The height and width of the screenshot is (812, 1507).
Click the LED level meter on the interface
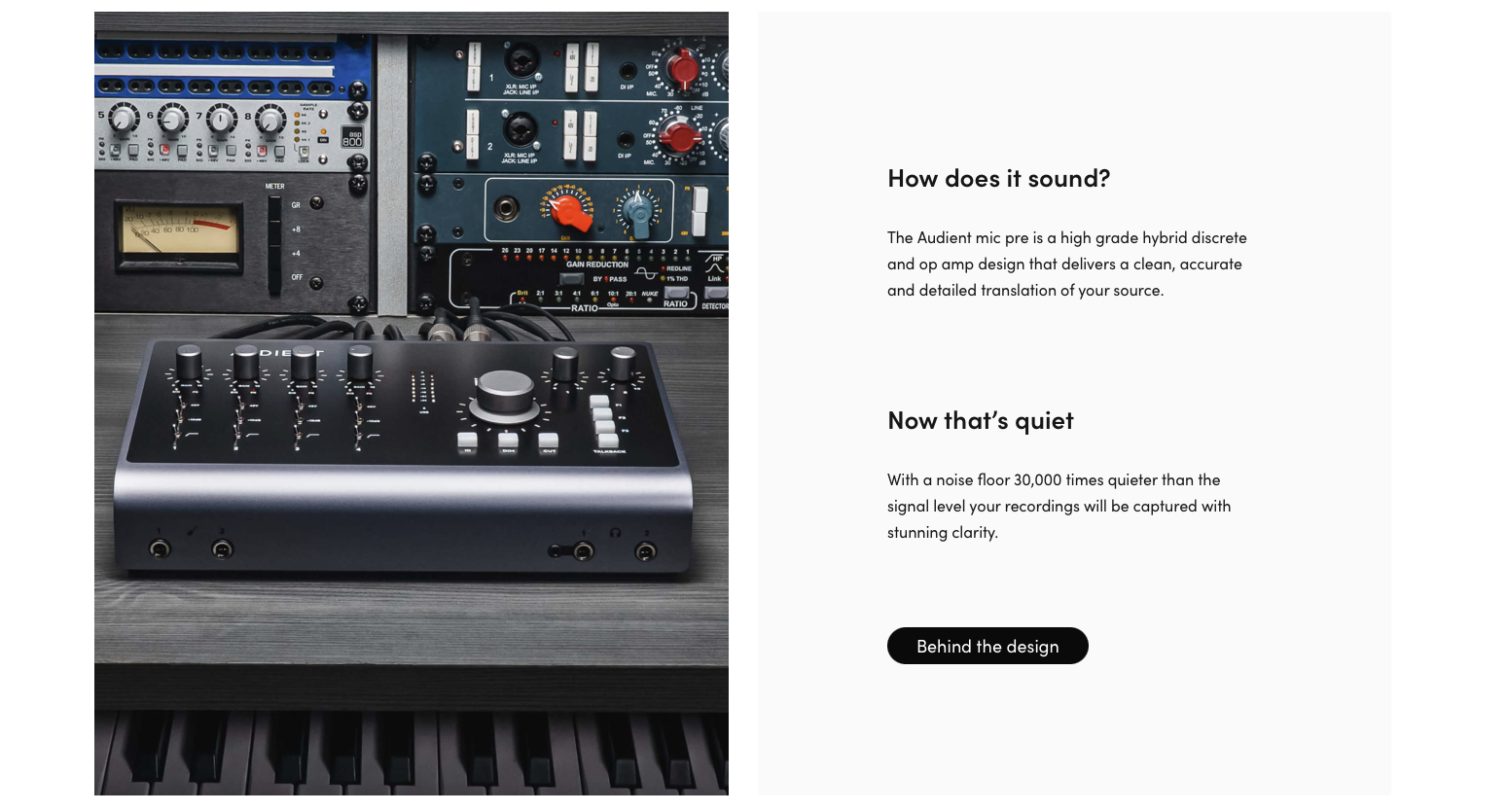click(421, 392)
